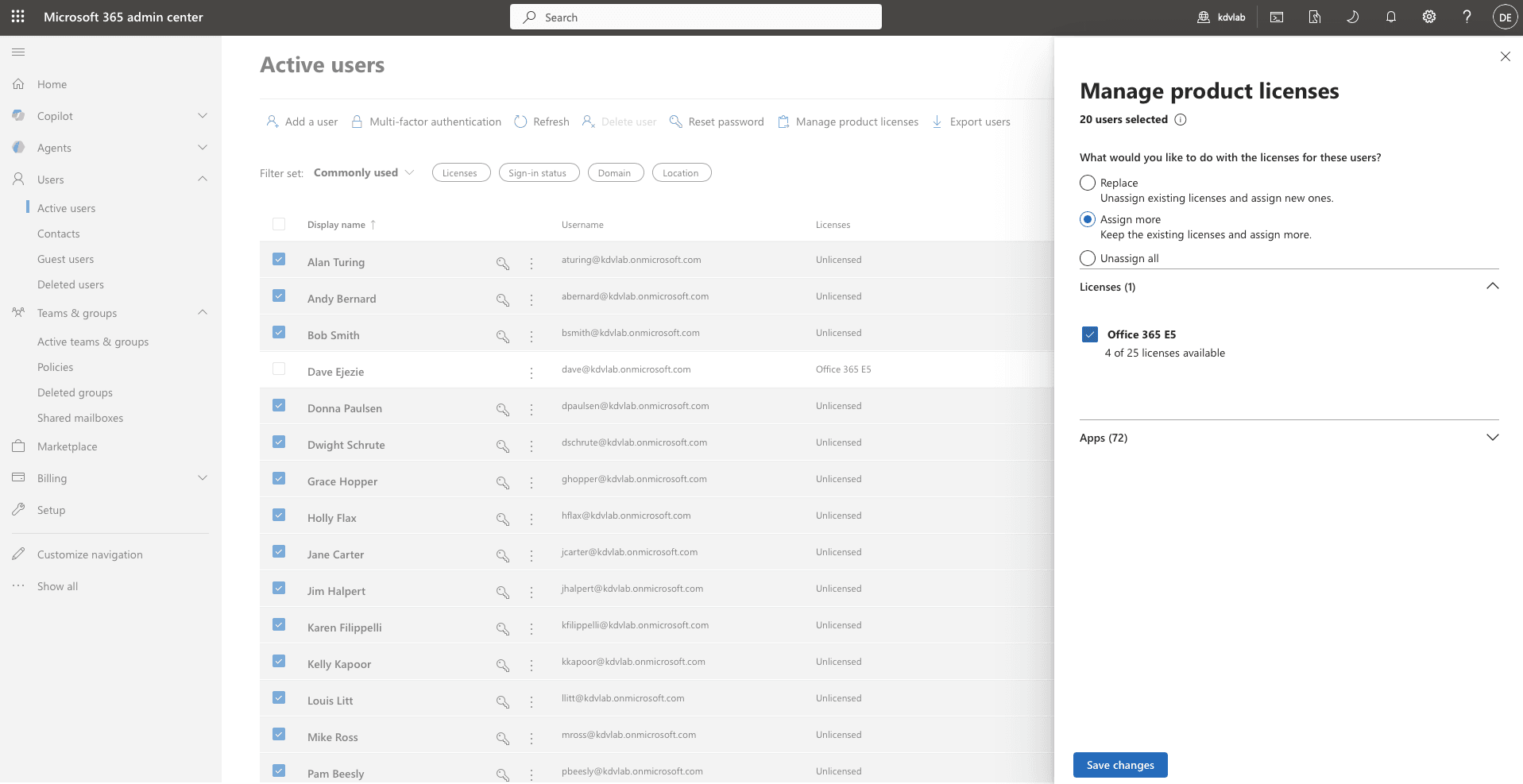This screenshot has height=784, width=1523.
Task: Uncheck the Office 365 E5 license
Action: coord(1090,334)
